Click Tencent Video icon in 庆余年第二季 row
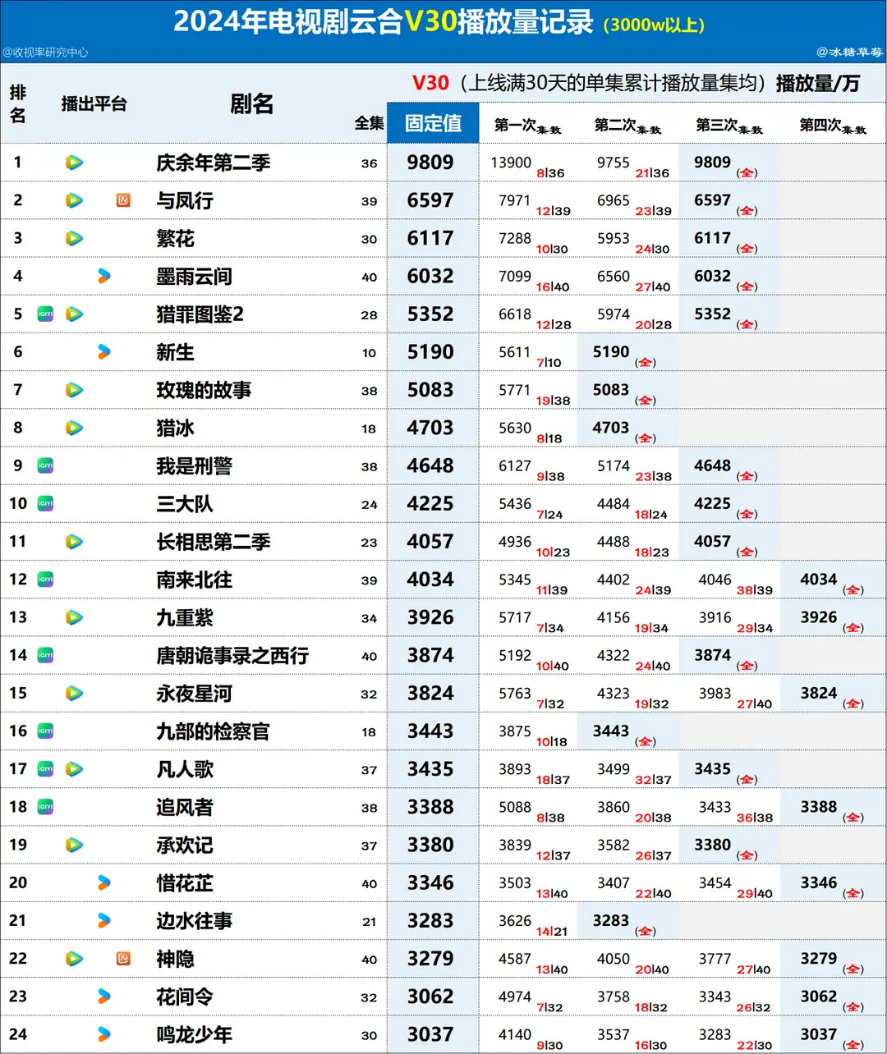Screen dimensions: 887x1054 pyautogui.click(x=75, y=162)
